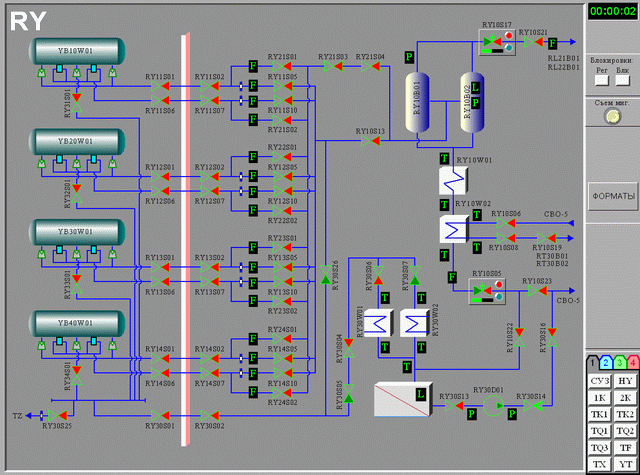Click the Съем миг. round button
Image resolution: width=640 pixels, height=475 pixels.
(x=612, y=117)
